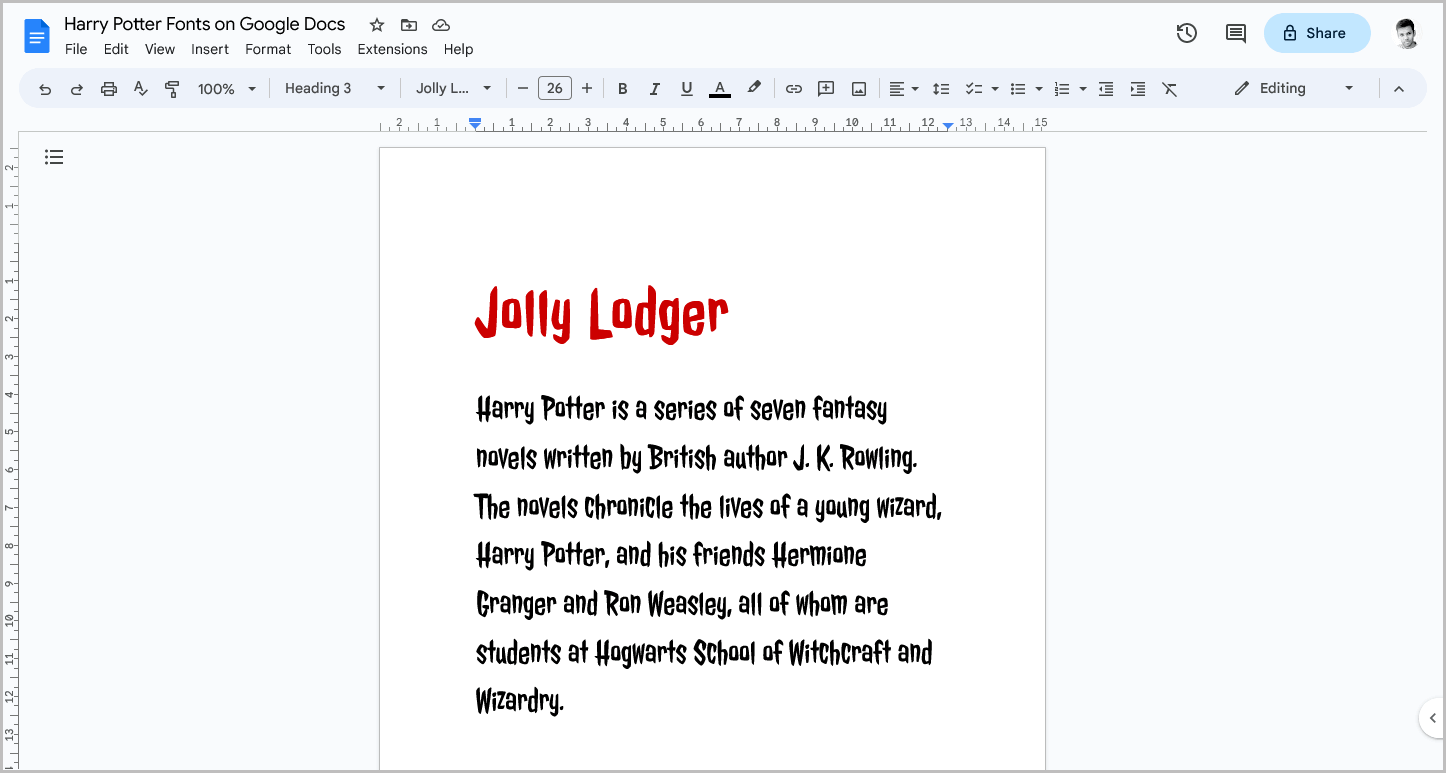Insert an image
This screenshot has height=773, width=1446.
pos(858,88)
